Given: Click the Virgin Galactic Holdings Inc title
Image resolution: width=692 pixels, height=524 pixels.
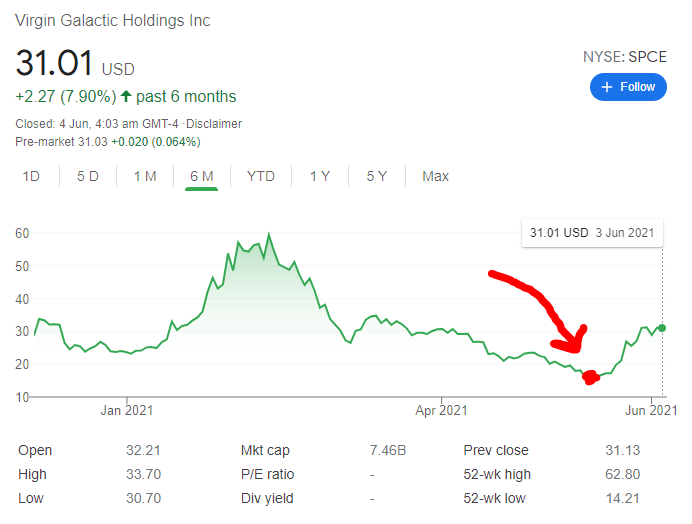Looking at the screenshot, I should 113,21.
